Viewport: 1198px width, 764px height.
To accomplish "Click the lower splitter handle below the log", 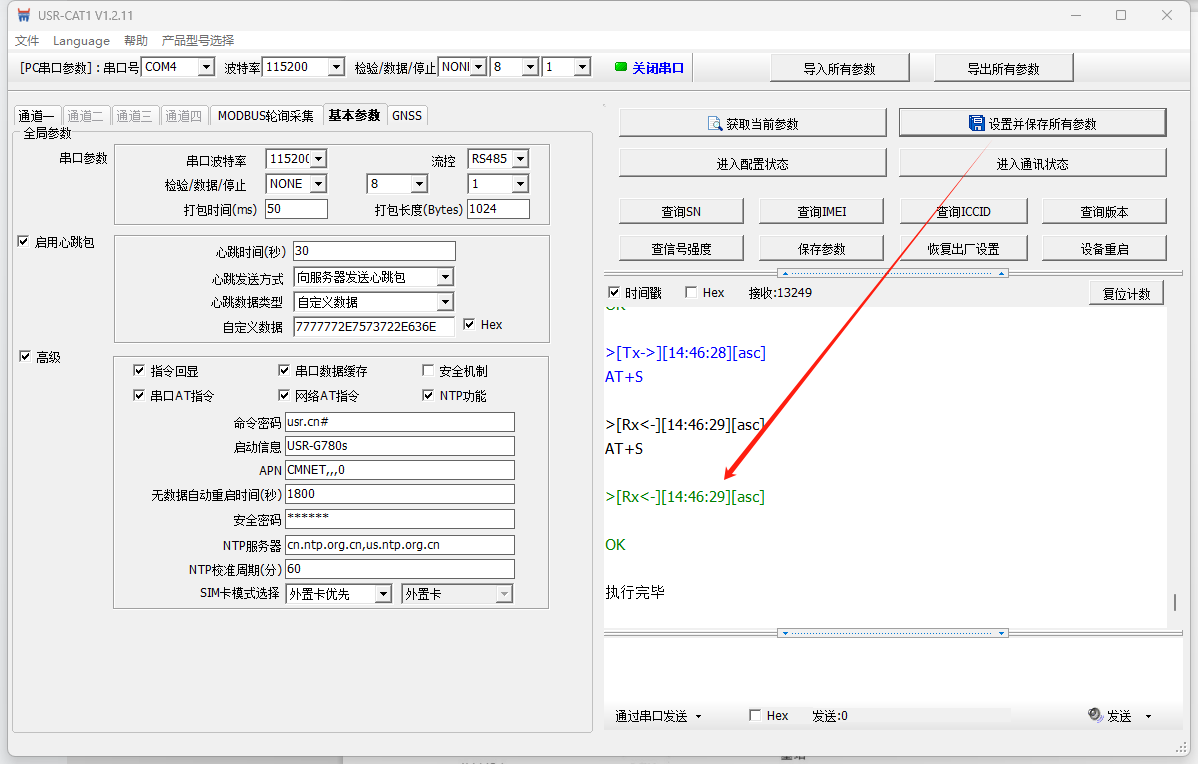I will (892, 633).
